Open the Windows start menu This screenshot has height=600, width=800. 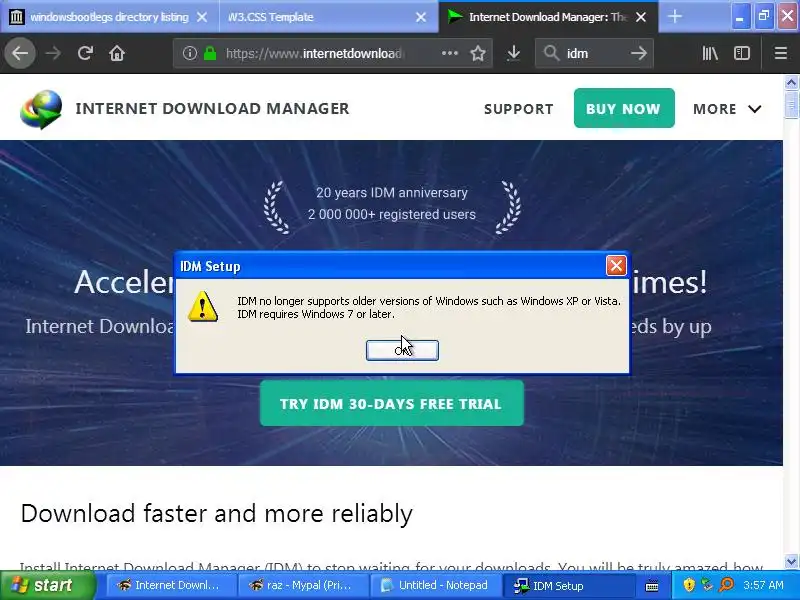coord(47,585)
